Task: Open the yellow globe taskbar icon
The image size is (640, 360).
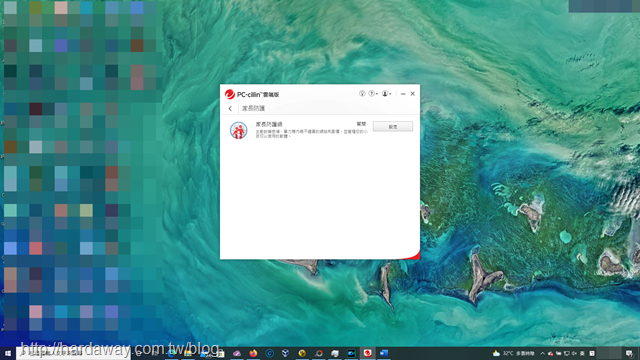Action: [x=302, y=353]
